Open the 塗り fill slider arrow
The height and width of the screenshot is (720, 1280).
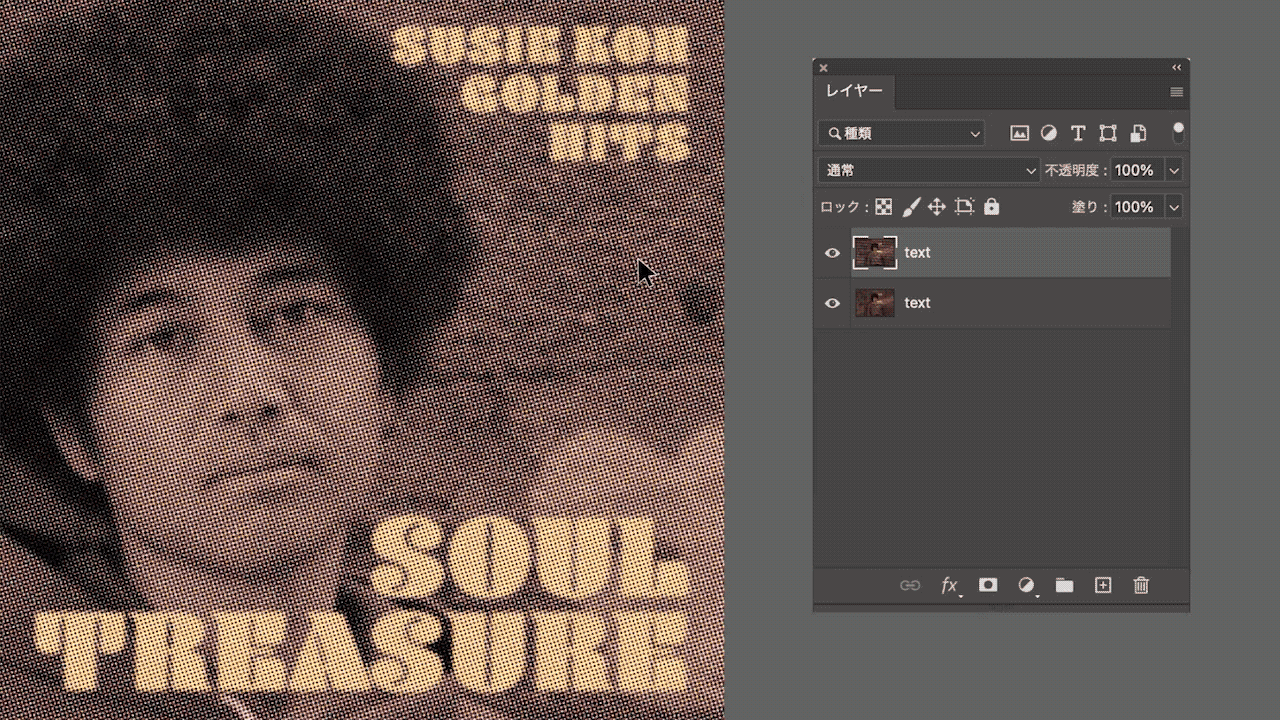click(x=1175, y=207)
